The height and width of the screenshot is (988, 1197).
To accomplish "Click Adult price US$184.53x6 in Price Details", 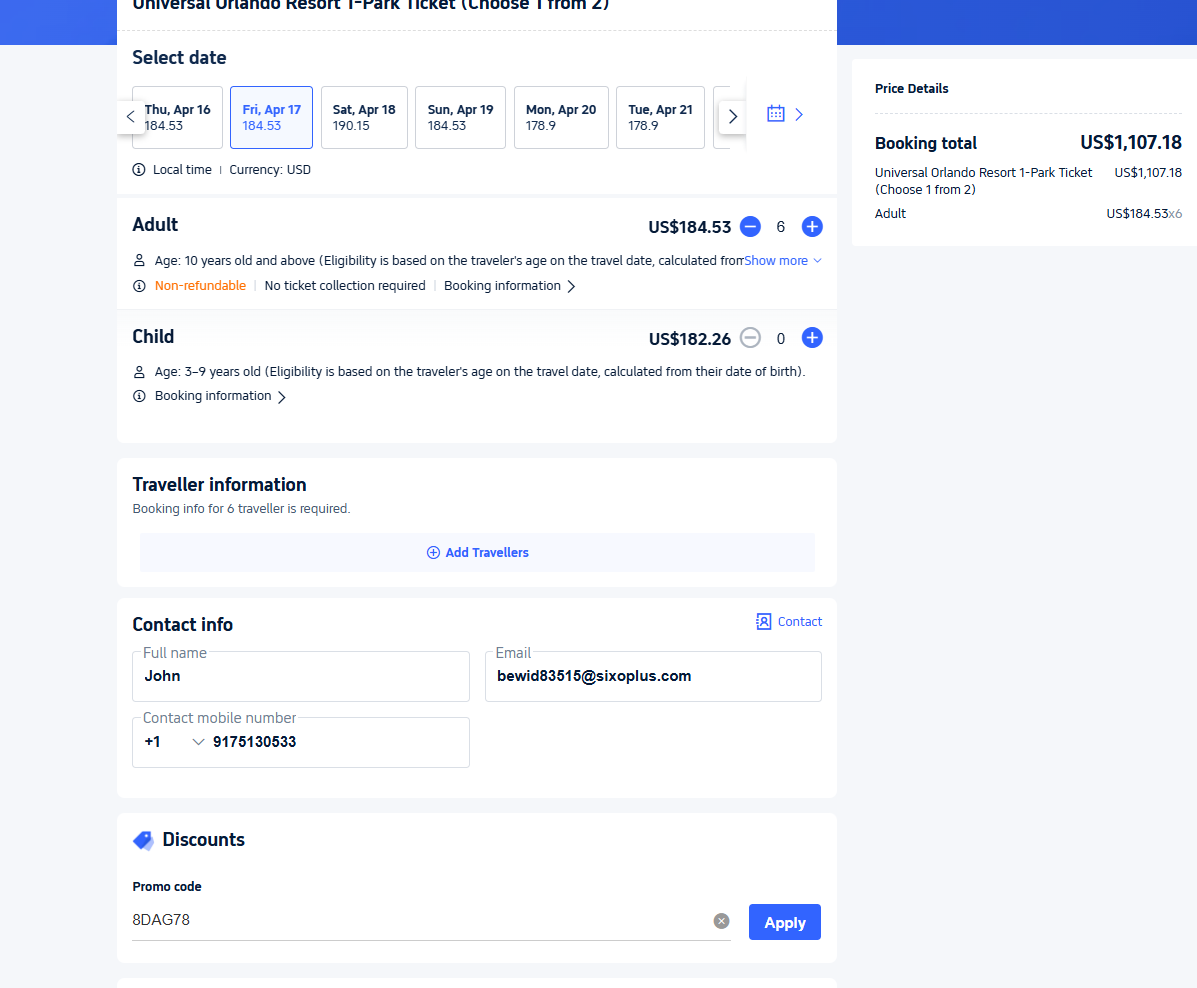I will coord(1144,214).
